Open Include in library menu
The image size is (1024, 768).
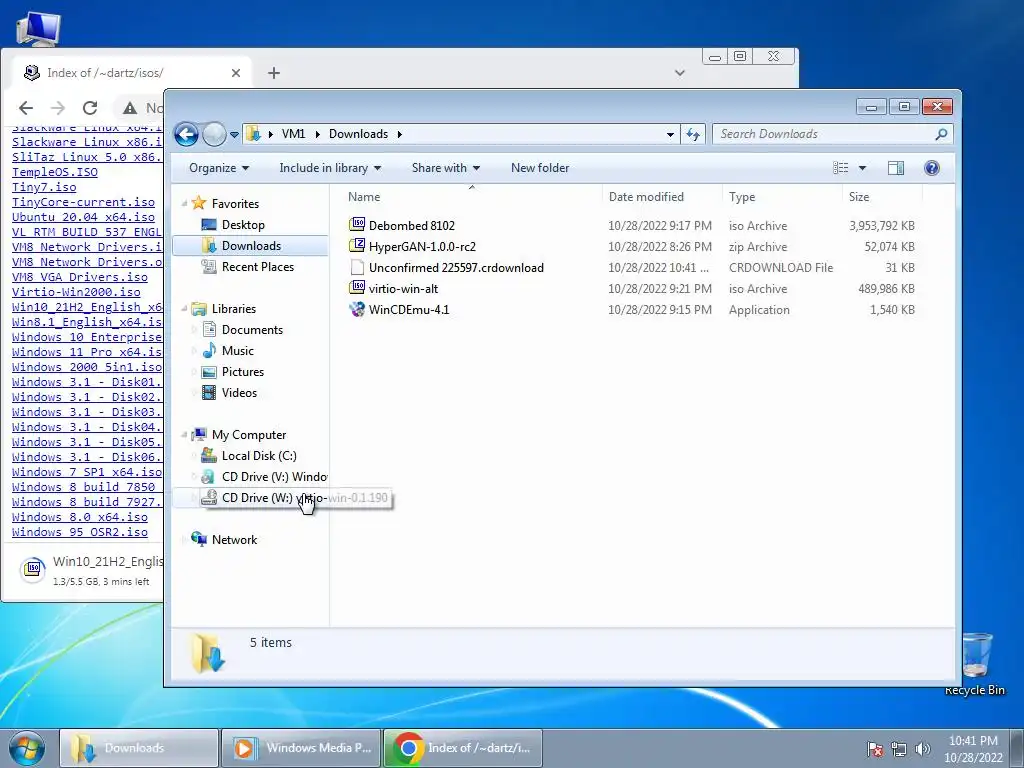click(330, 168)
